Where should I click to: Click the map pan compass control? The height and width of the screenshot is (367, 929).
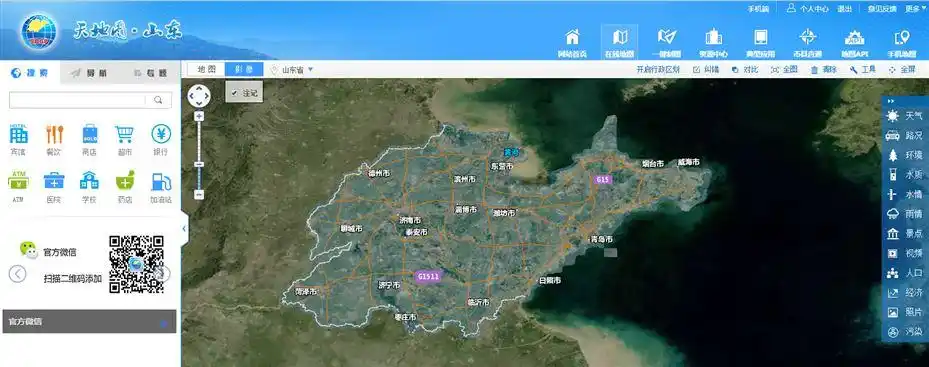tap(199, 96)
